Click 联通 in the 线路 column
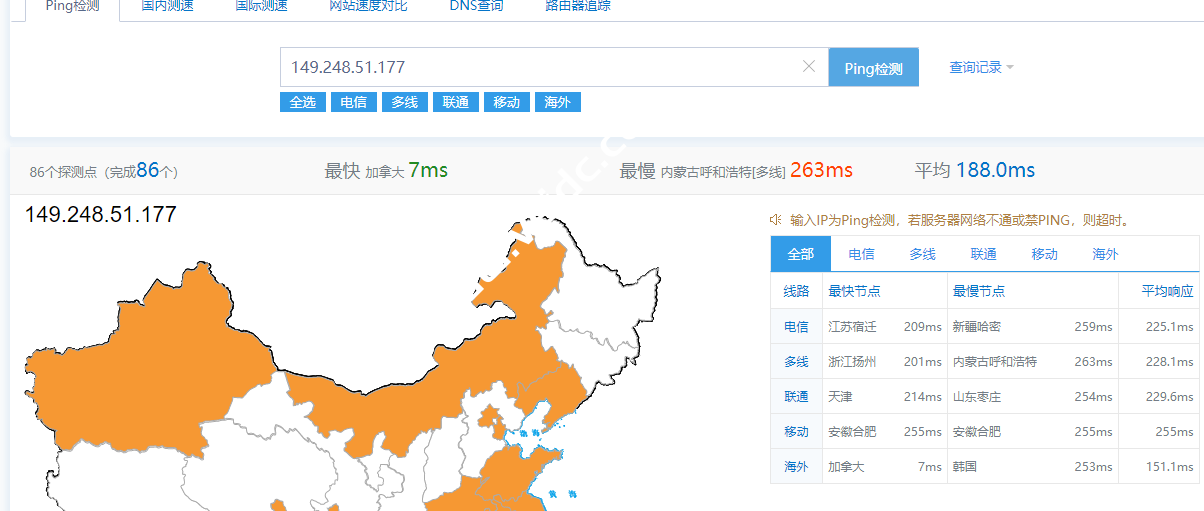 796,397
